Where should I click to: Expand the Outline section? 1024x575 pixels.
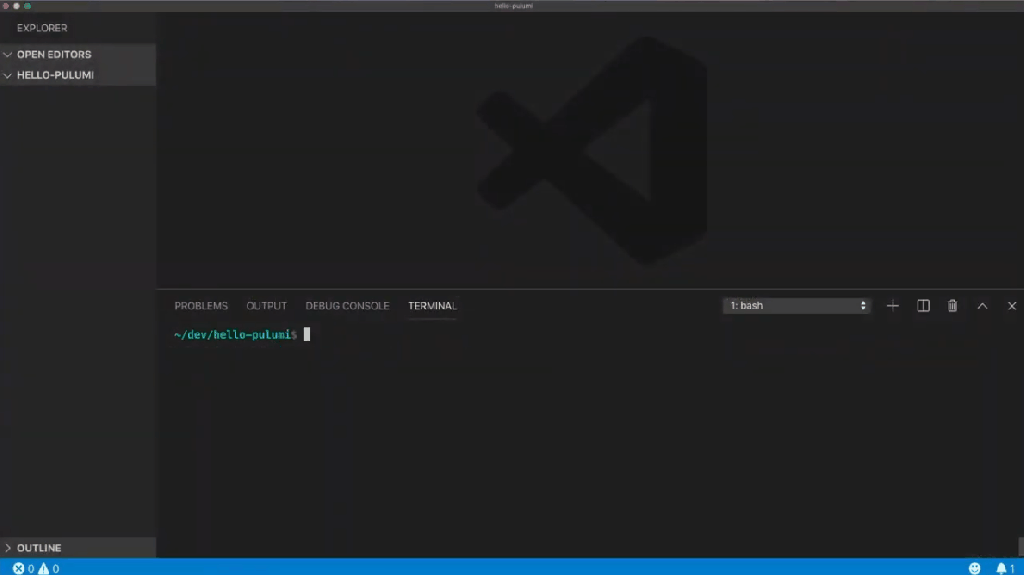point(38,548)
